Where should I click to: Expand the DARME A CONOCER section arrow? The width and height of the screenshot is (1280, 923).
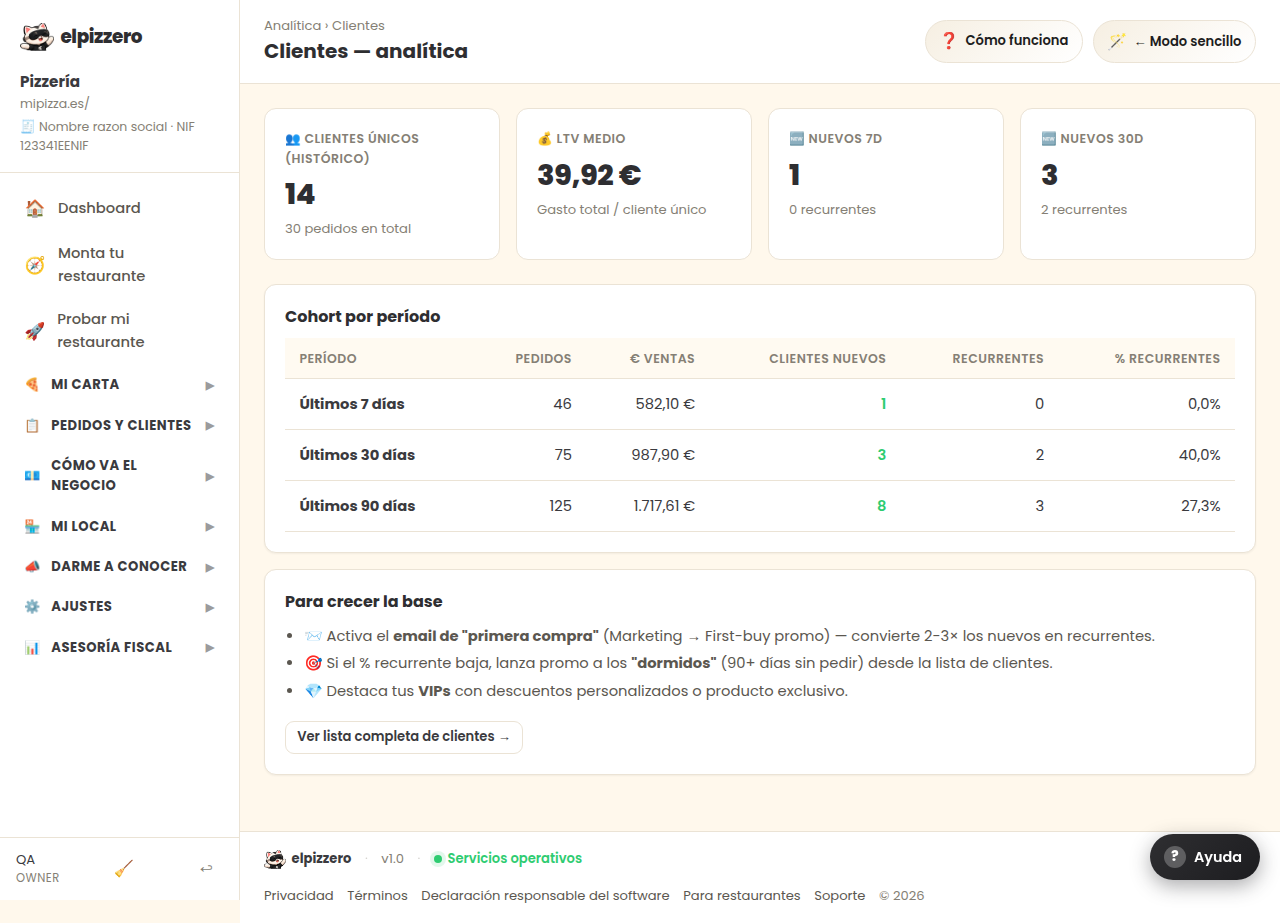click(x=210, y=567)
